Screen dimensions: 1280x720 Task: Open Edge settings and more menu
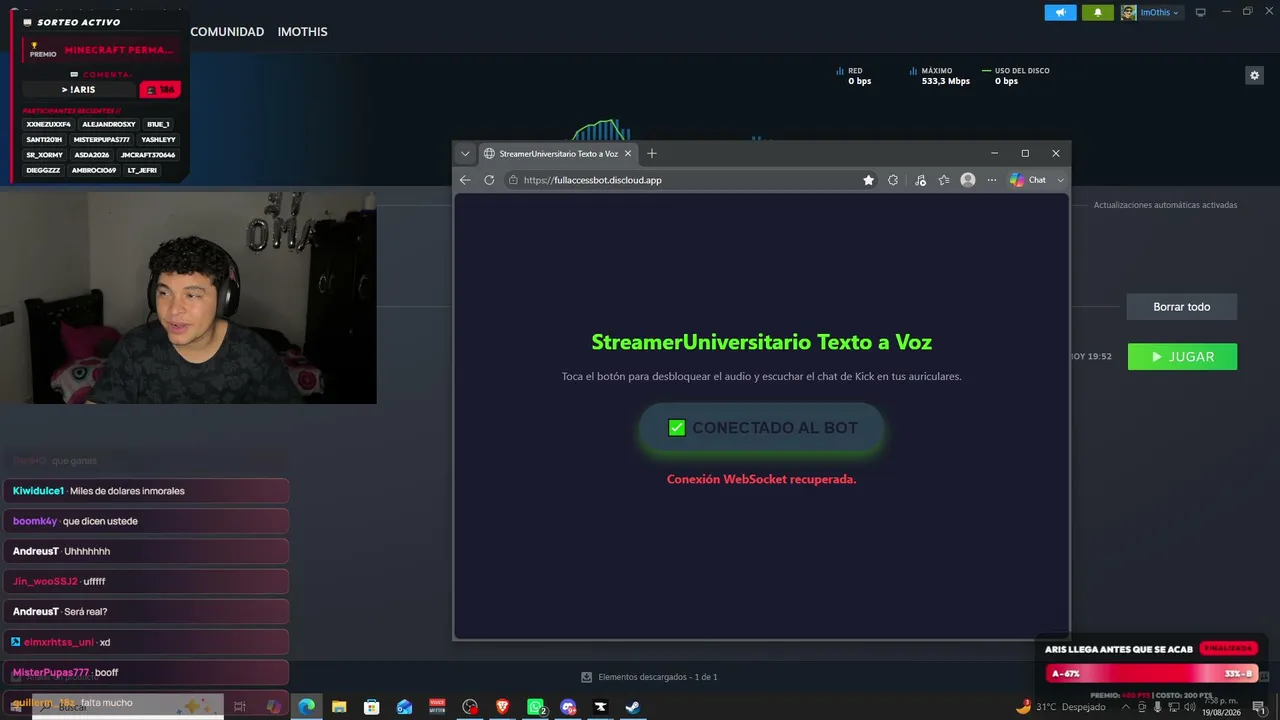[992, 180]
